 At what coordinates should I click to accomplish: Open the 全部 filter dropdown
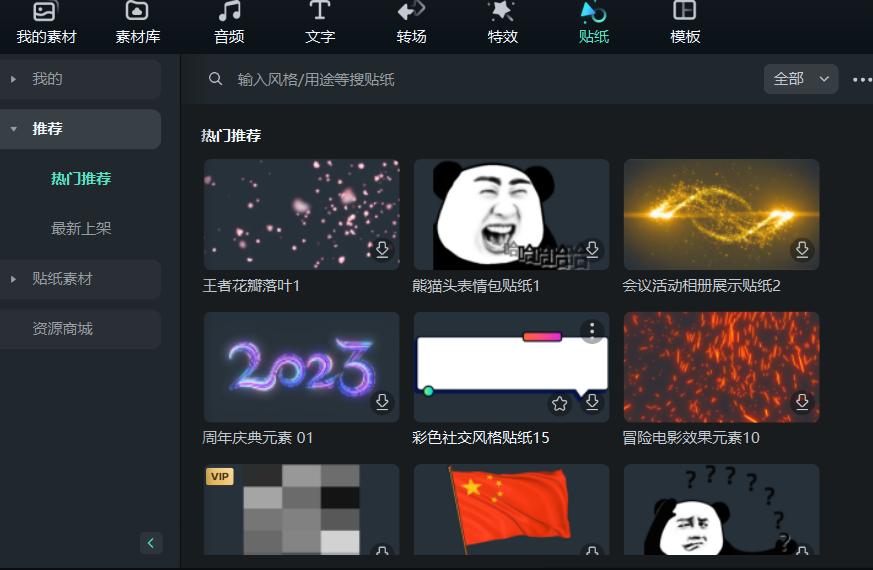coord(801,79)
